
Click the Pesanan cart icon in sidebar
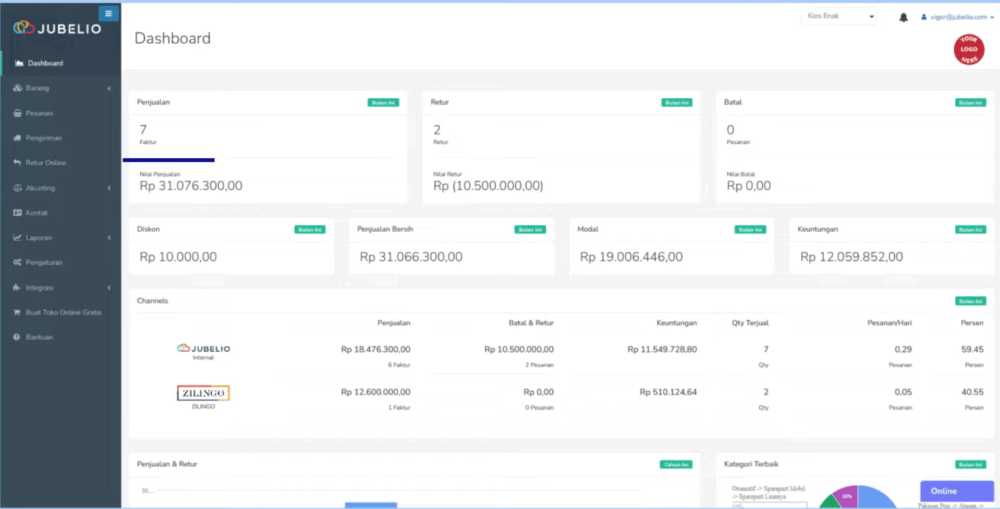tap(17, 113)
